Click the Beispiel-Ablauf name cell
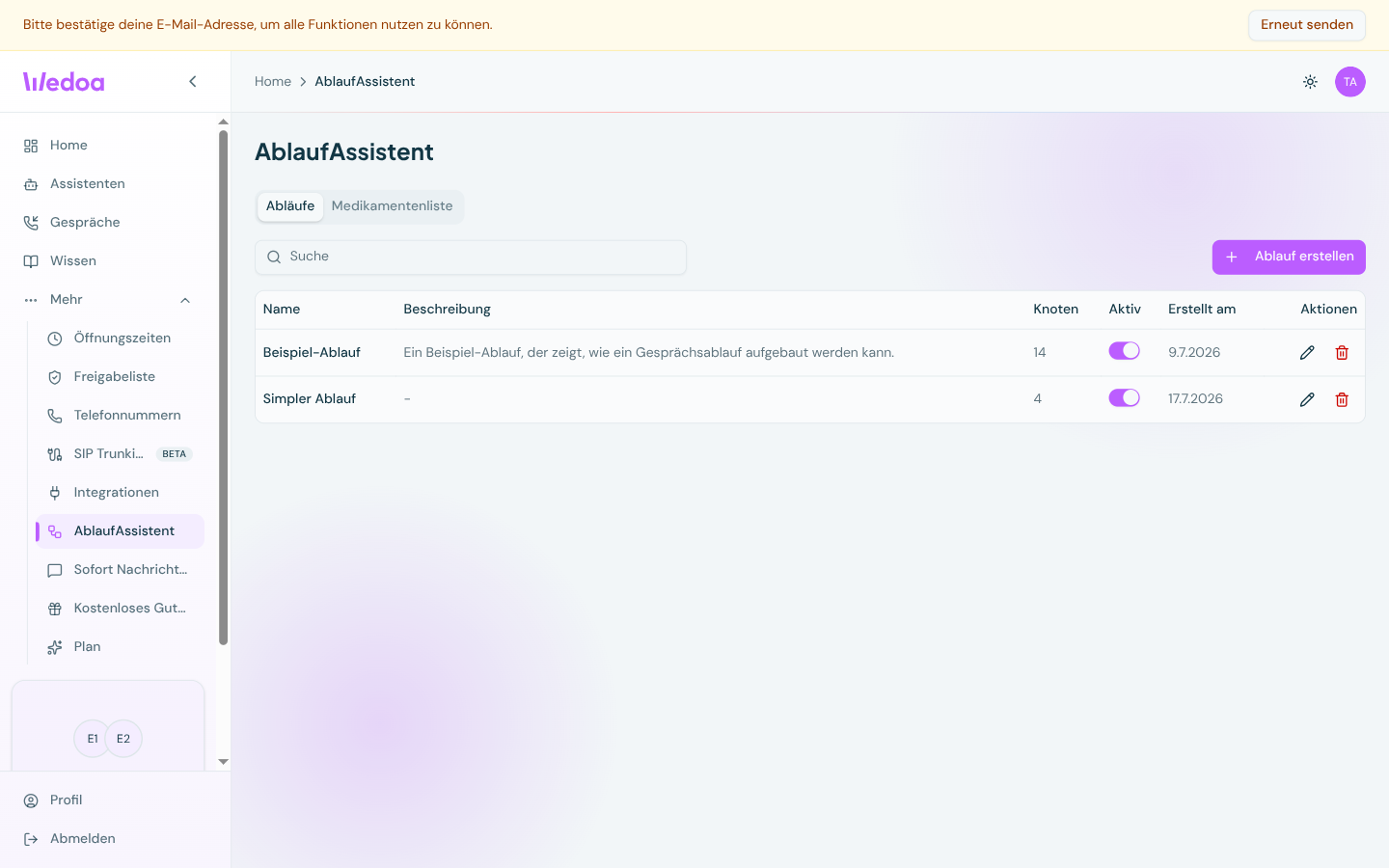This screenshot has height=868, width=1389. coord(312,353)
